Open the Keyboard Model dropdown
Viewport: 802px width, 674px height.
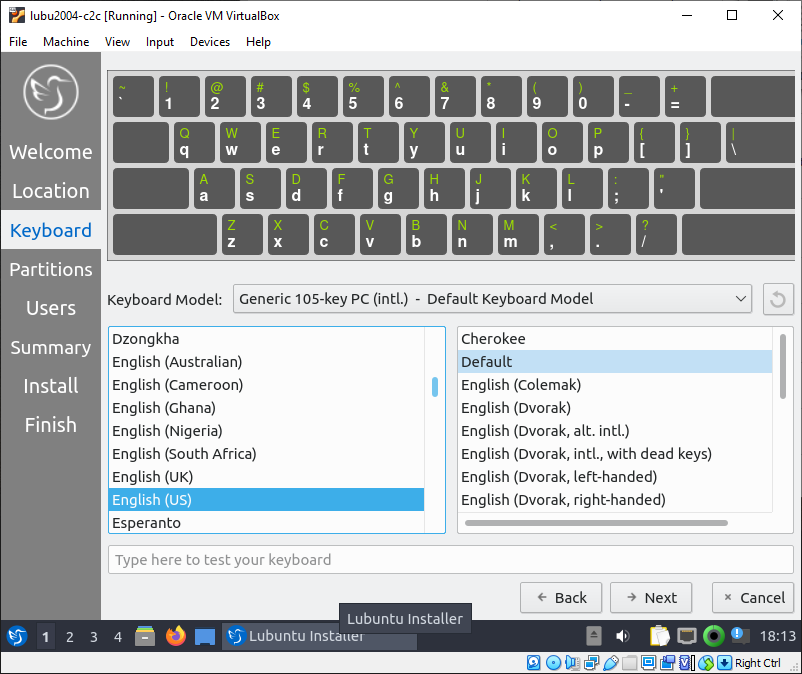pos(492,298)
